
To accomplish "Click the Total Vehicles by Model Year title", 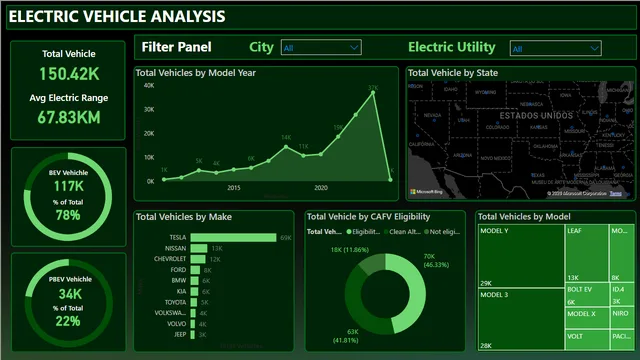I will tap(196, 73).
